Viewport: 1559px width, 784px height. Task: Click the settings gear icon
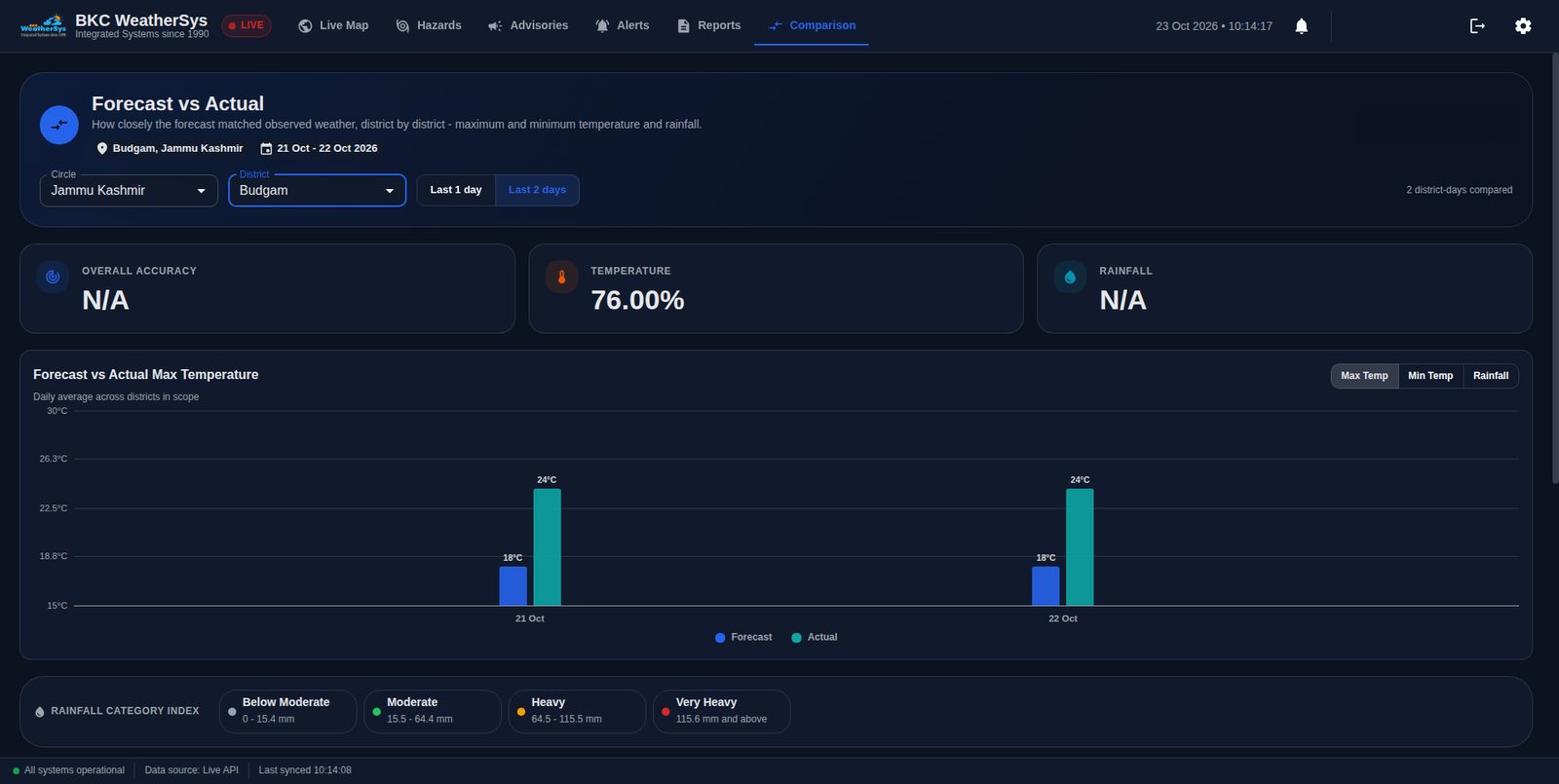(x=1523, y=26)
